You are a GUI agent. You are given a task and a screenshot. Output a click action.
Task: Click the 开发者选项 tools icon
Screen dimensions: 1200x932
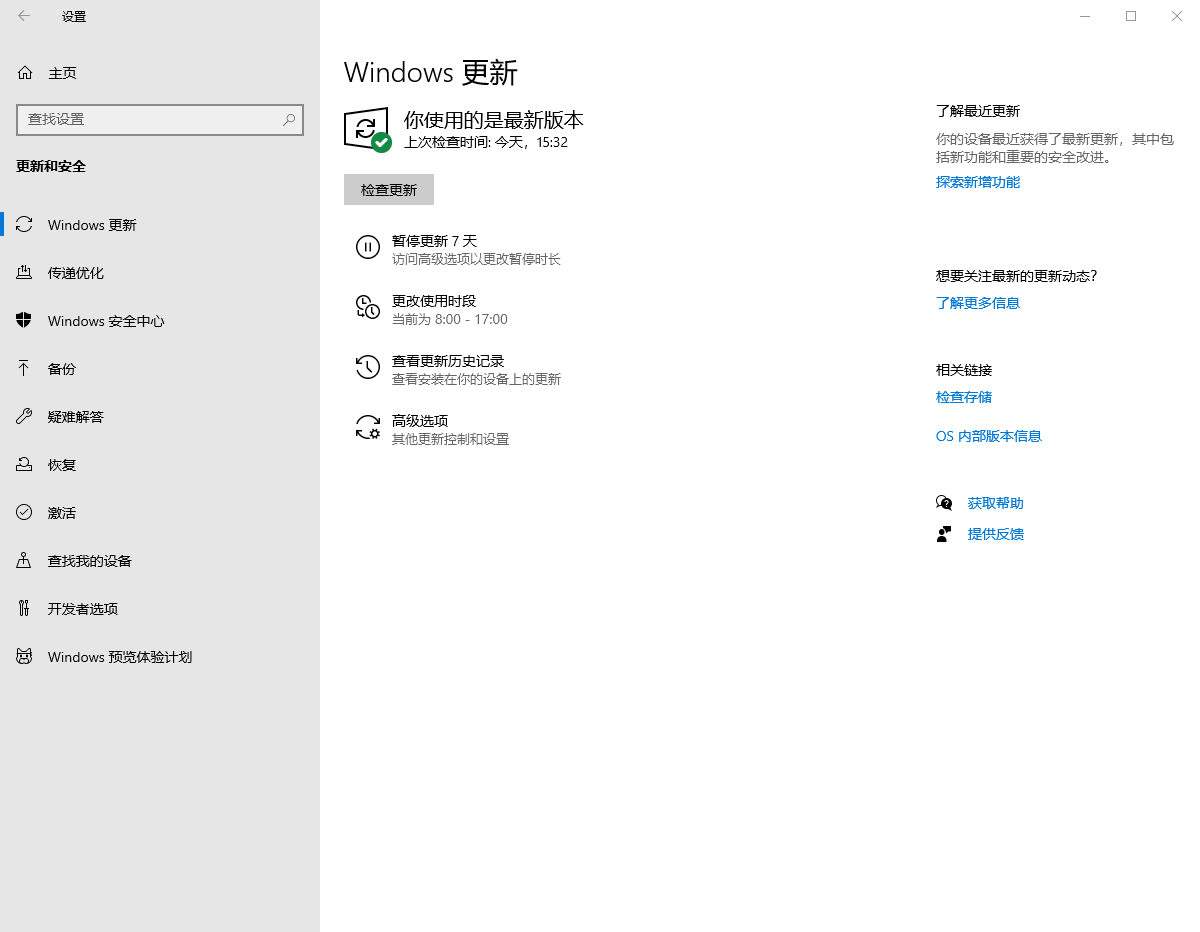tap(24, 609)
